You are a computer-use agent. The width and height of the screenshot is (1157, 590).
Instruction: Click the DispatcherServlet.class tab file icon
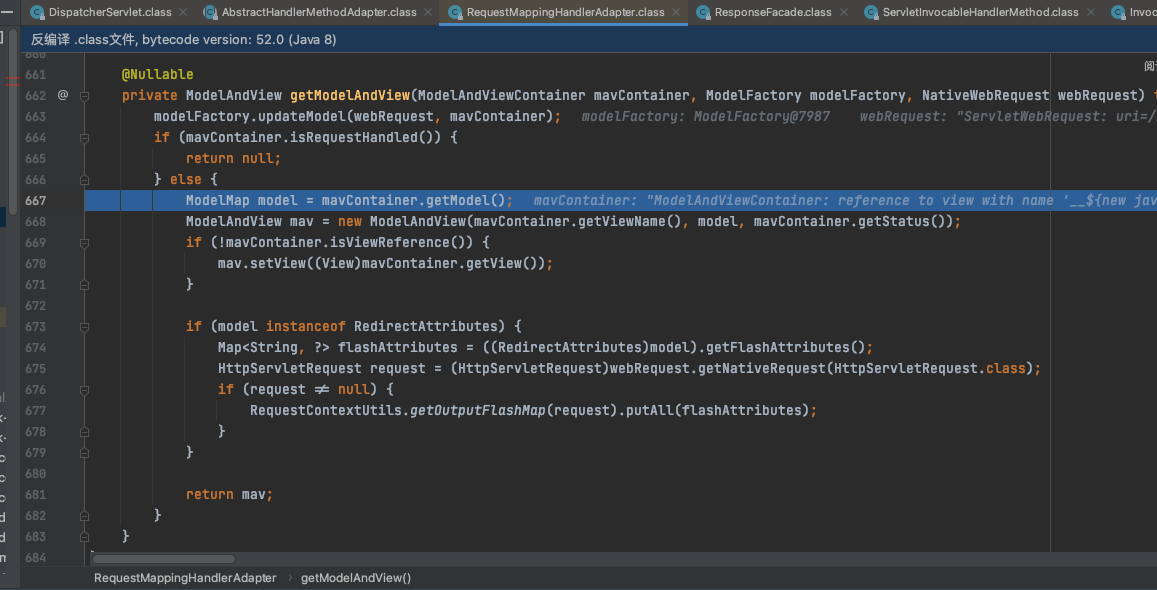[x=37, y=12]
